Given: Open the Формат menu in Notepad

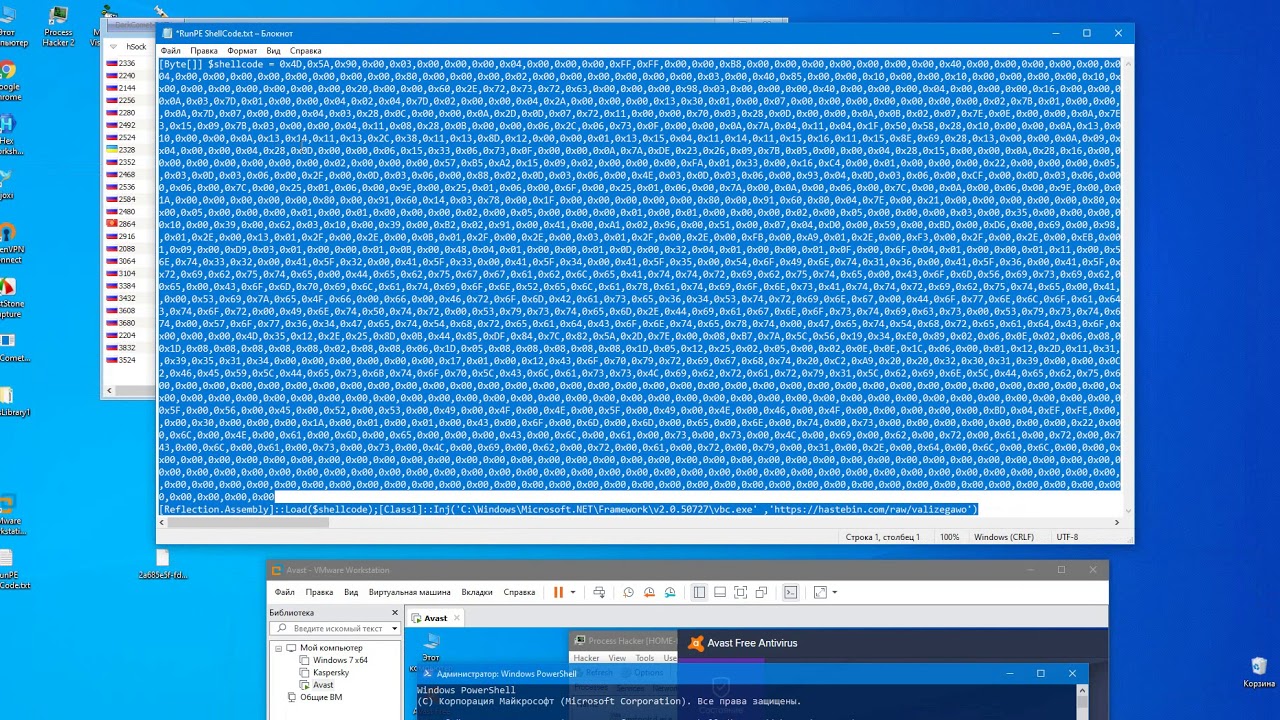Looking at the screenshot, I should [x=242, y=50].
